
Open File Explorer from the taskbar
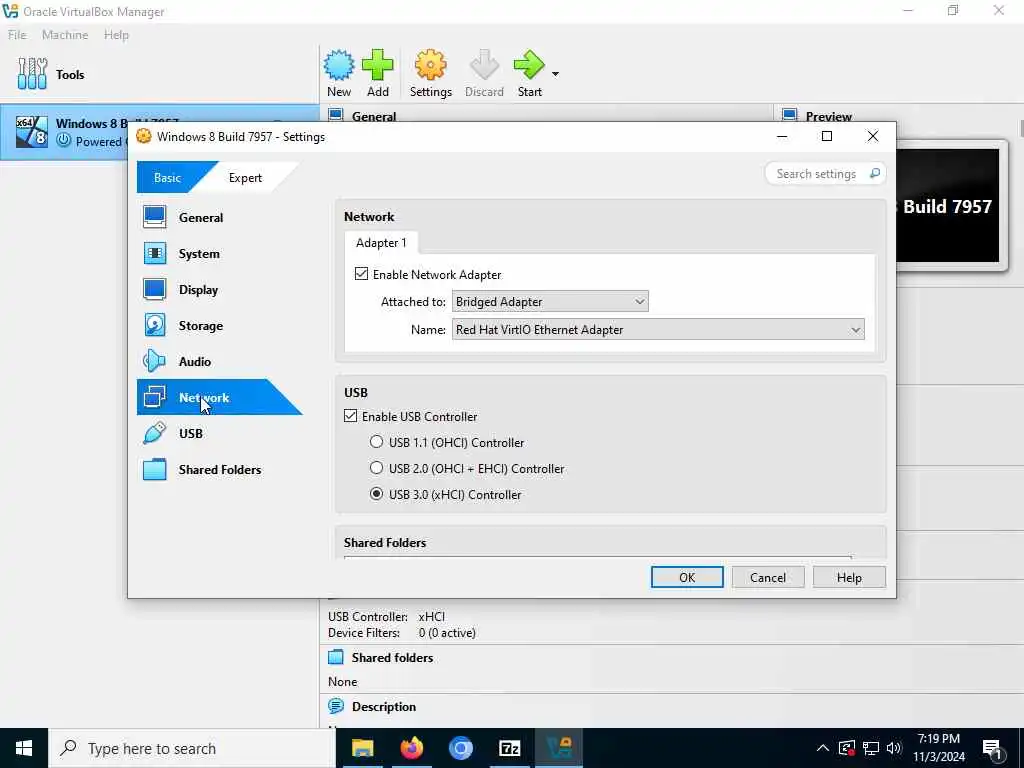tap(362, 748)
